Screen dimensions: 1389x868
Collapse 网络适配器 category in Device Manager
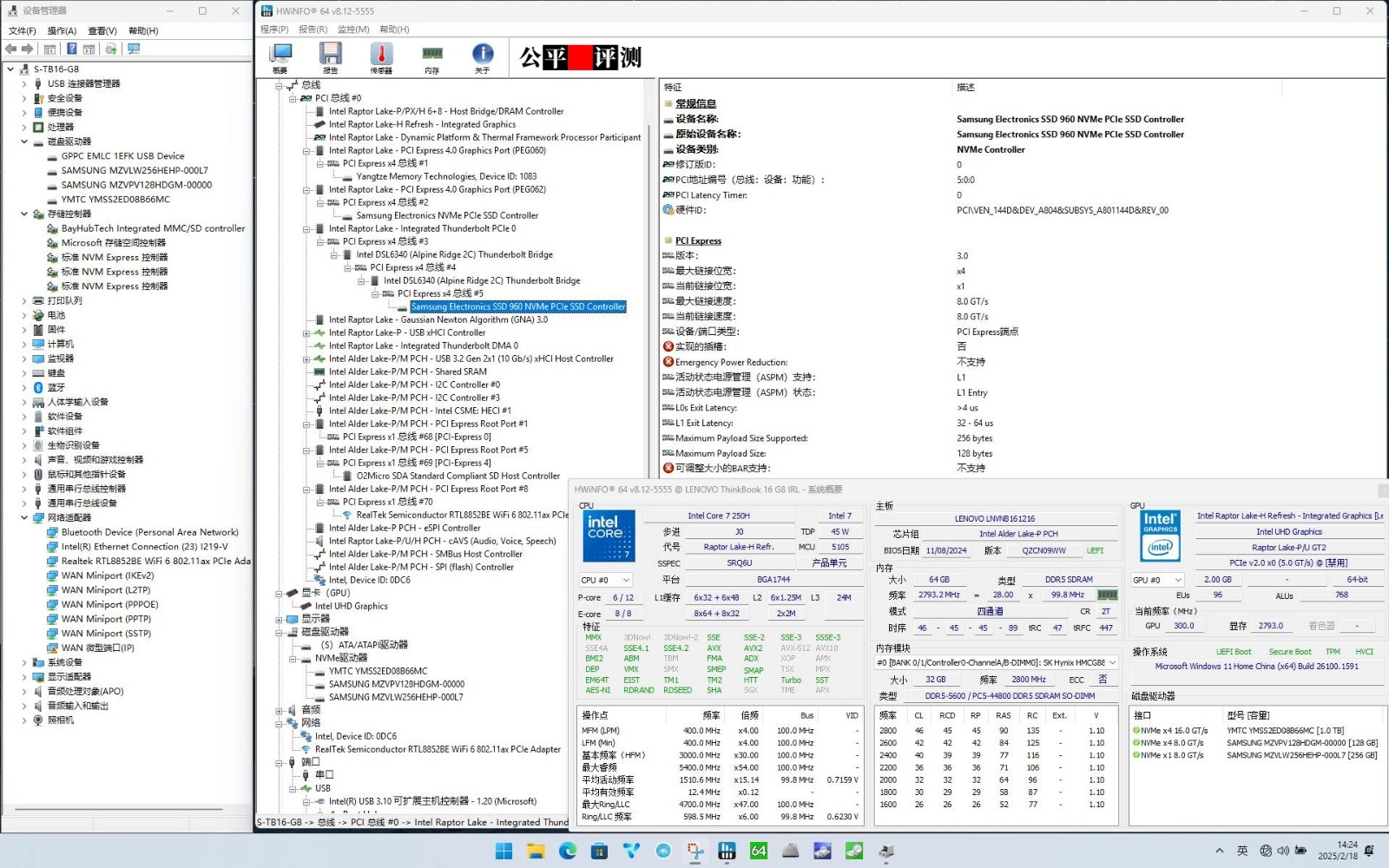(x=24, y=518)
